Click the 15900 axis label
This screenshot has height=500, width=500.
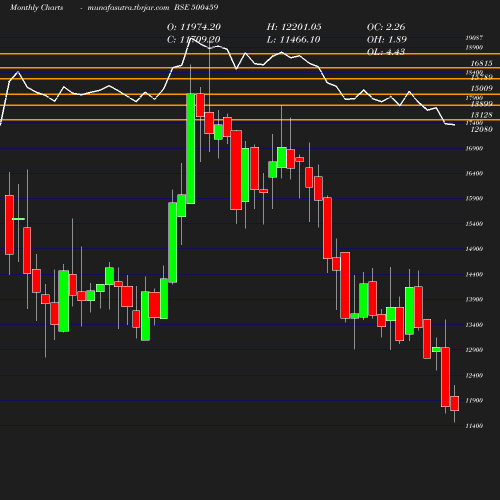coord(474,198)
